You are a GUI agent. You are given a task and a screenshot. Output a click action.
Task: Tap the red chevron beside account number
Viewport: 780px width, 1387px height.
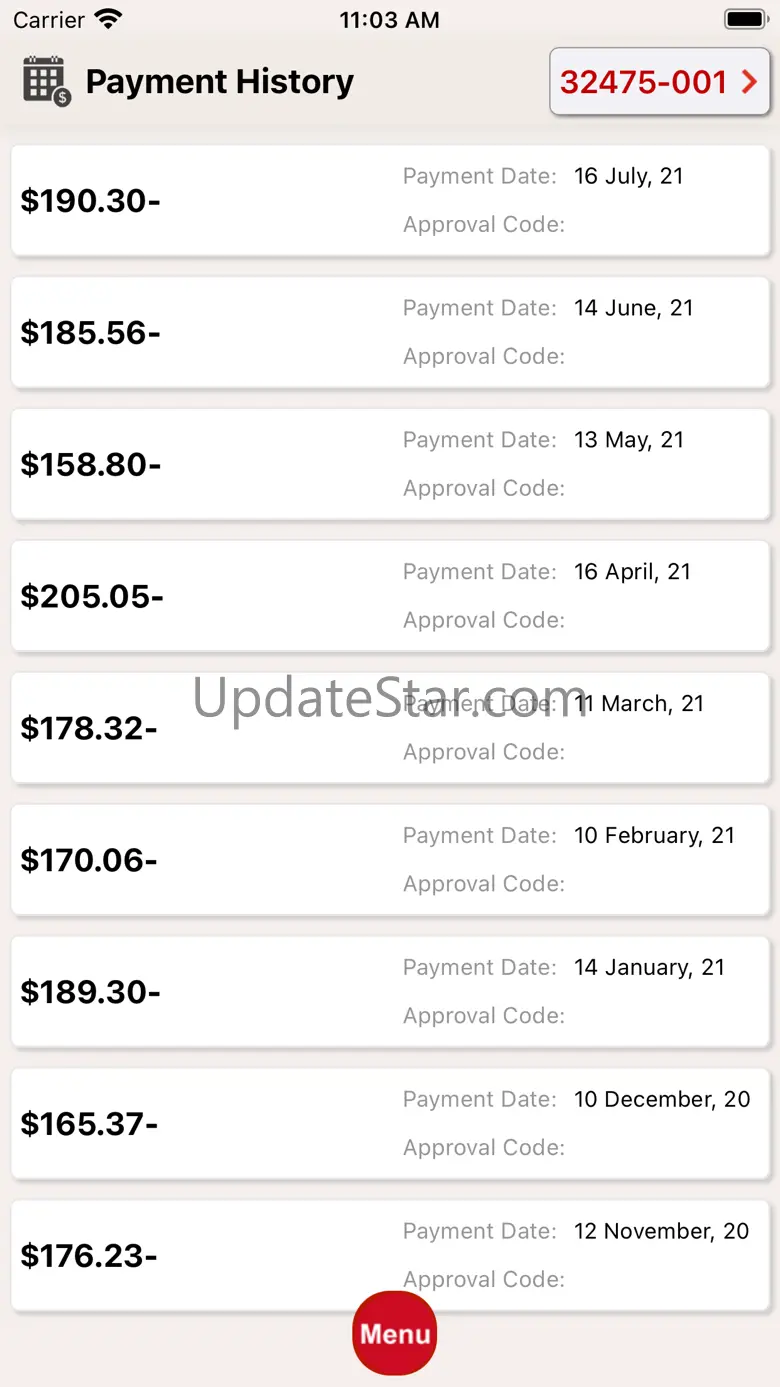(749, 82)
